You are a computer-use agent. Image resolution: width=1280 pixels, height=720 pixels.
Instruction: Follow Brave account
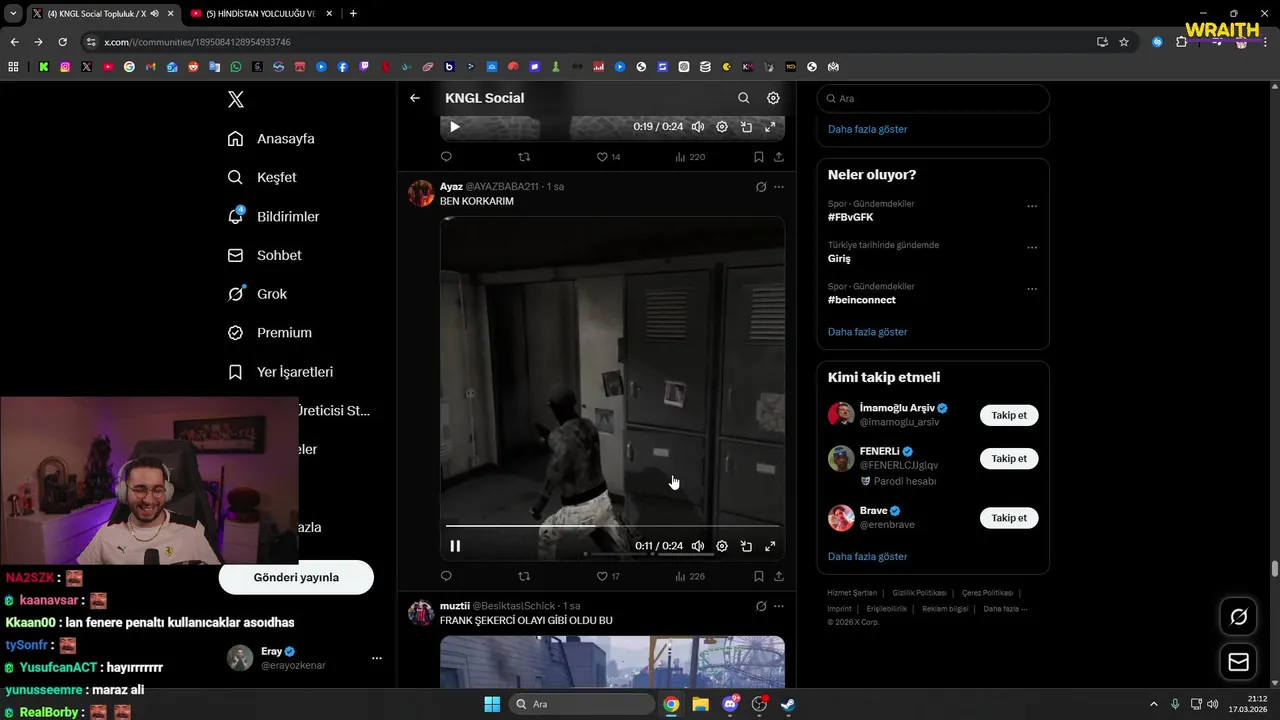pyautogui.click(x=1009, y=518)
